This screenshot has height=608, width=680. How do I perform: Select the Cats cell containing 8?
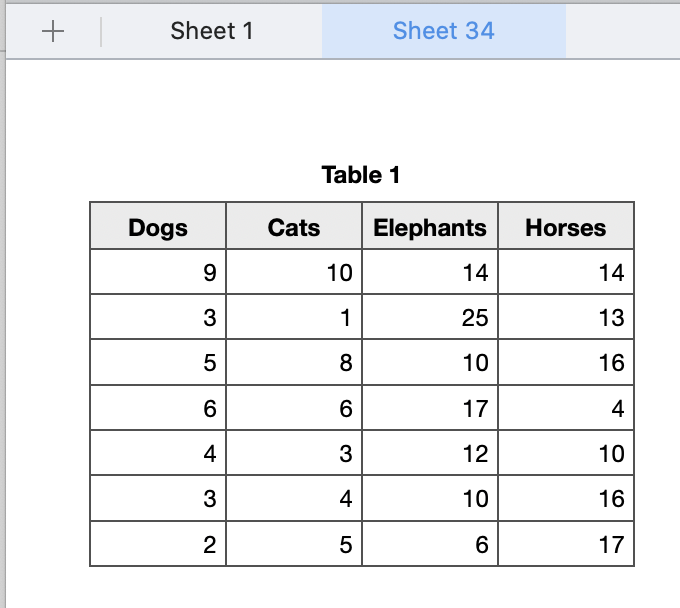(x=294, y=363)
